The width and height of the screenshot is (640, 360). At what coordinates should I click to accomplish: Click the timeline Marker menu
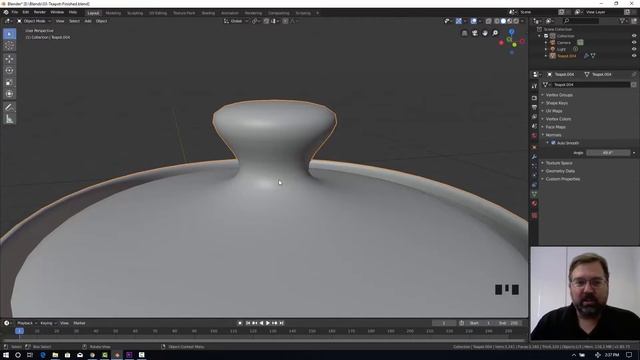(x=79, y=323)
